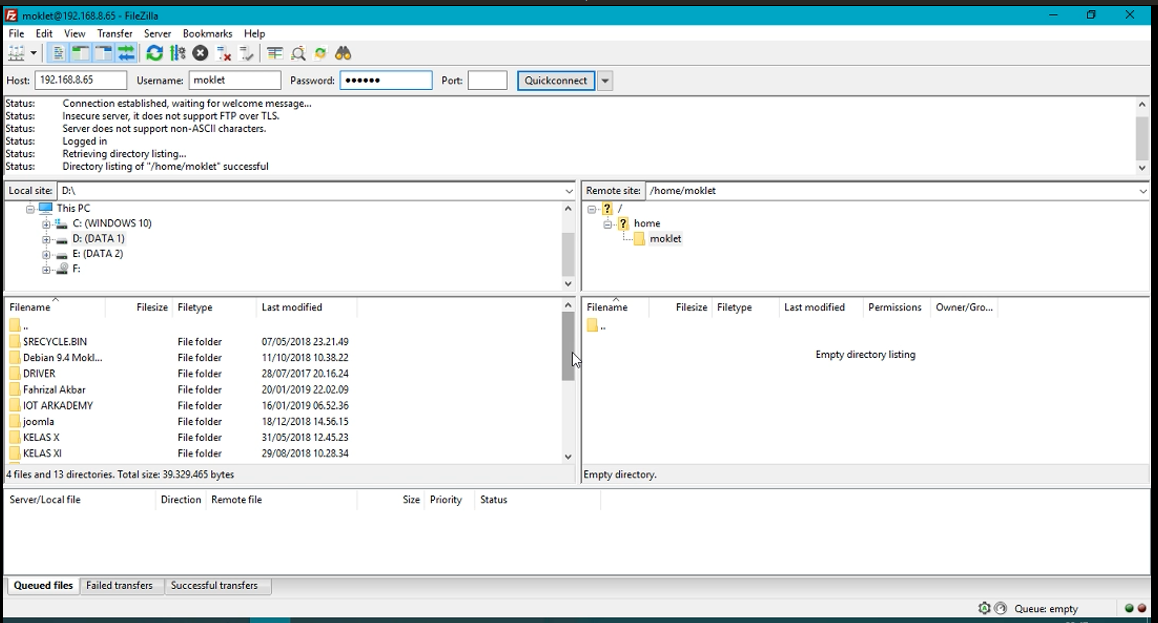Click the Refresh file lists icon
Image resolution: width=1158 pixels, height=623 pixels.
(x=154, y=53)
